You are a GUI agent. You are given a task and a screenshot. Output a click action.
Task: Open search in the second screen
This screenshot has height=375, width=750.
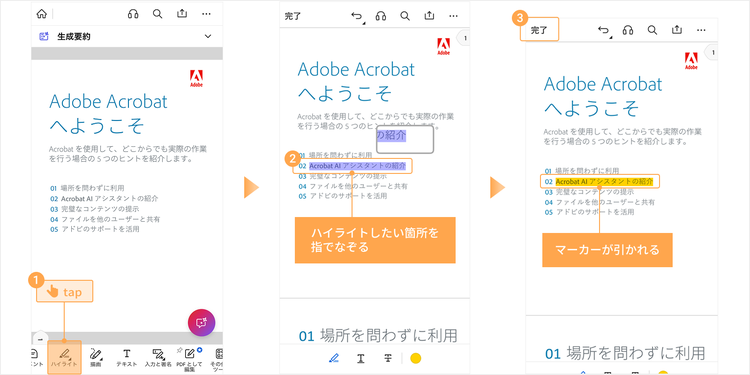click(x=405, y=16)
